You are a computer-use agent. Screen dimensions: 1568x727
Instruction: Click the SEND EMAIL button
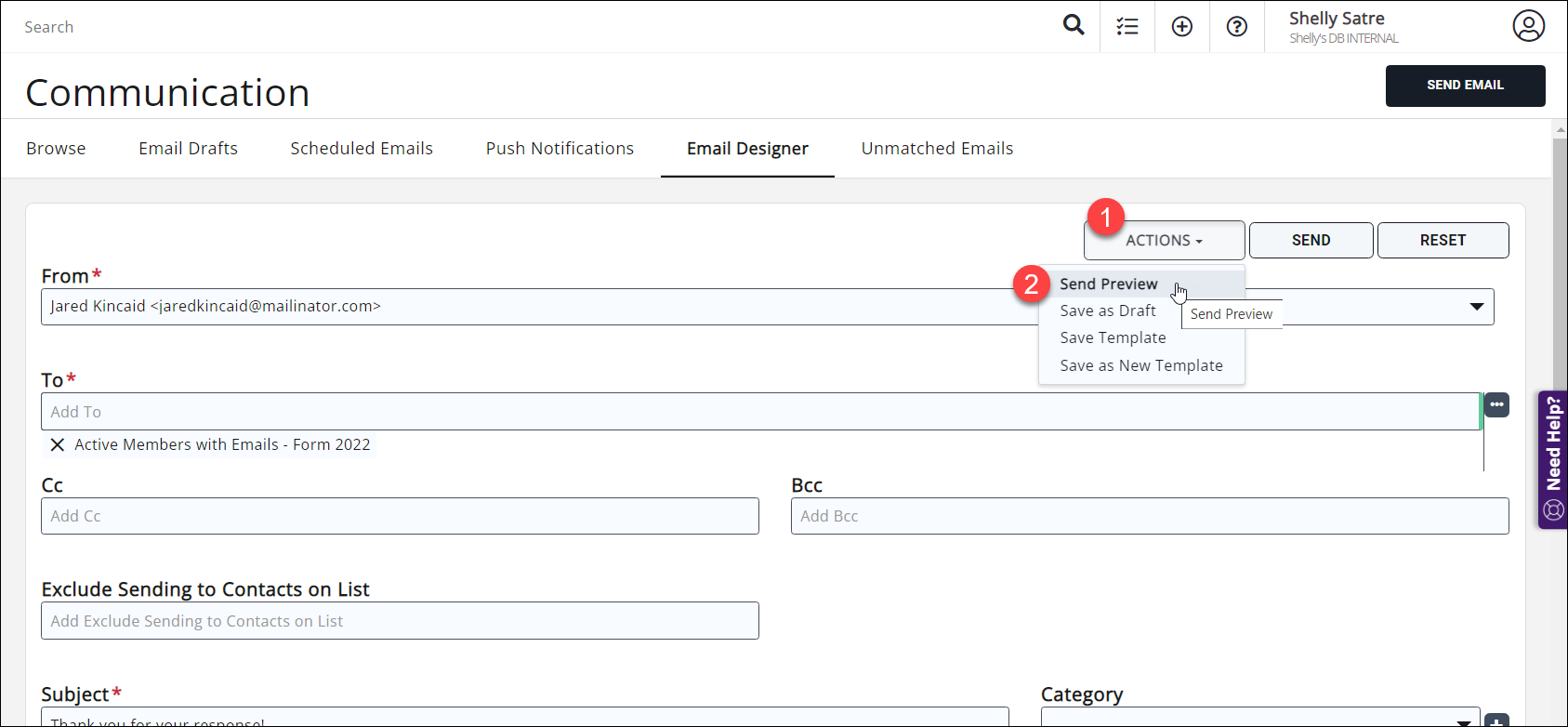click(x=1465, y=86)
